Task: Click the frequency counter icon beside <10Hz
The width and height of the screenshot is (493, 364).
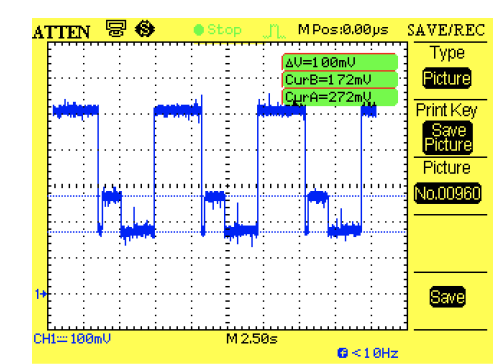Action: [x=342, y=353]
